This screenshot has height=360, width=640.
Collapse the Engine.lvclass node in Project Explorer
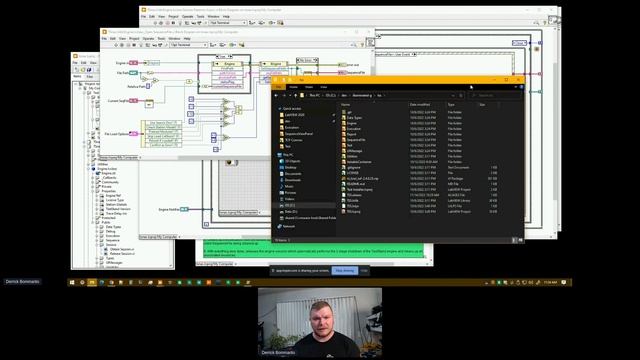coord(88,169)
